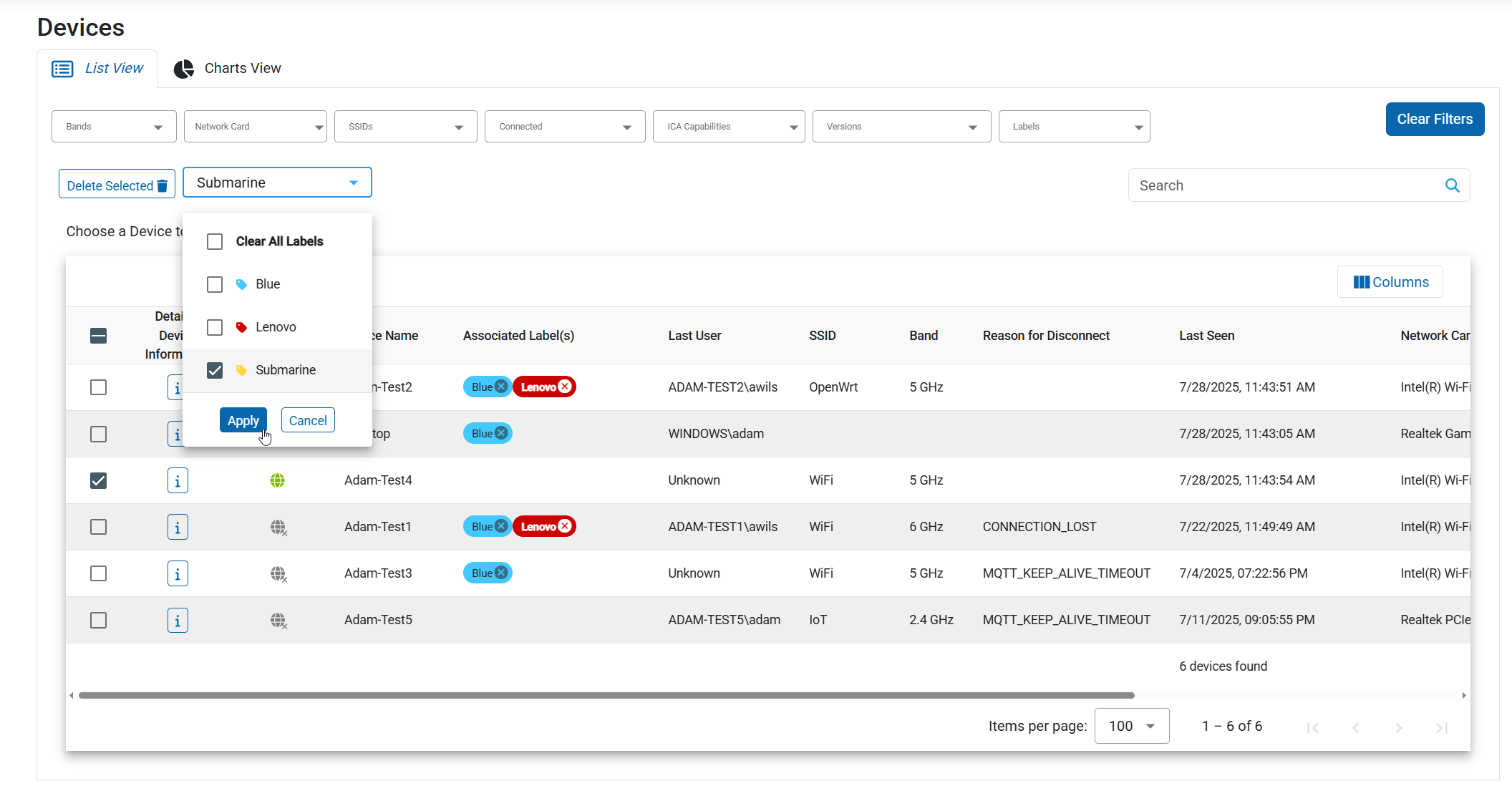The height and width of the screenshot is (791, 1512).
Task: Switch to the Charts View tab
Action: (x=228, y=69)
